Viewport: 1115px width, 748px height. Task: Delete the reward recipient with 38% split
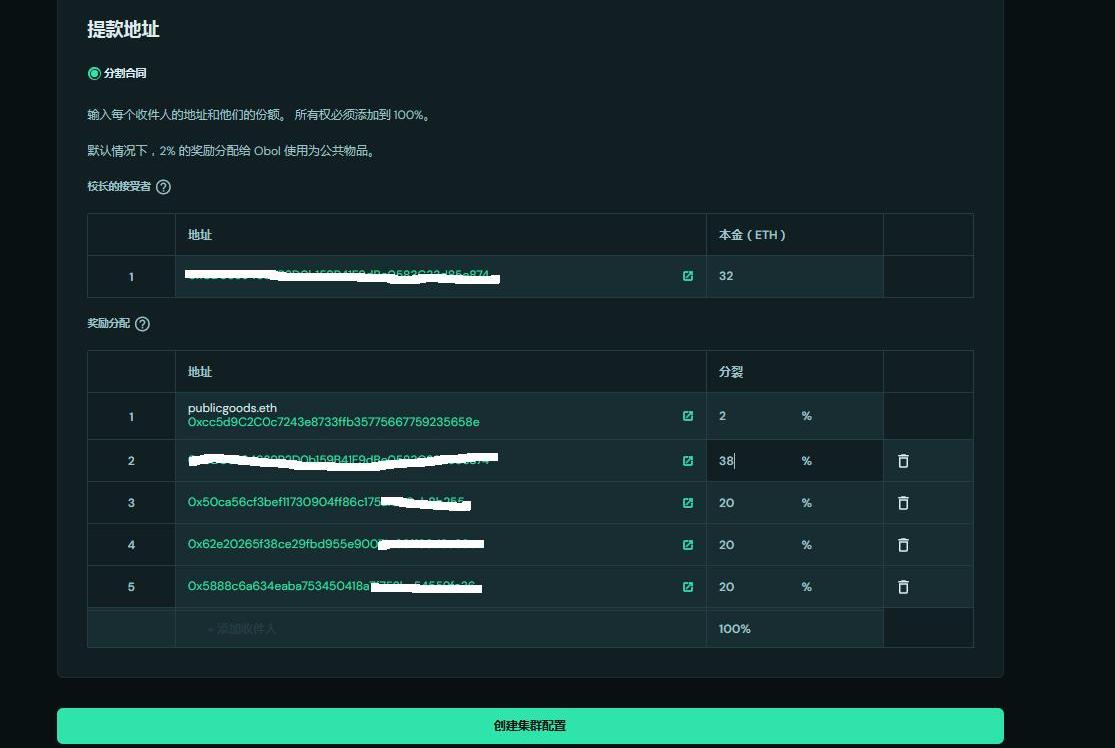(903, 461)
